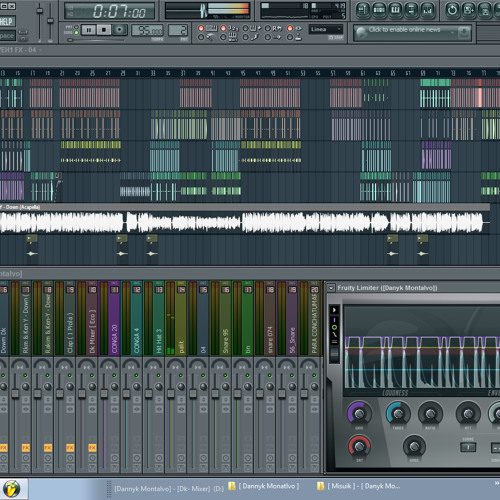The image size is (500, 500).
Task: Toggle blend recorded notes option
Action: 245,28
